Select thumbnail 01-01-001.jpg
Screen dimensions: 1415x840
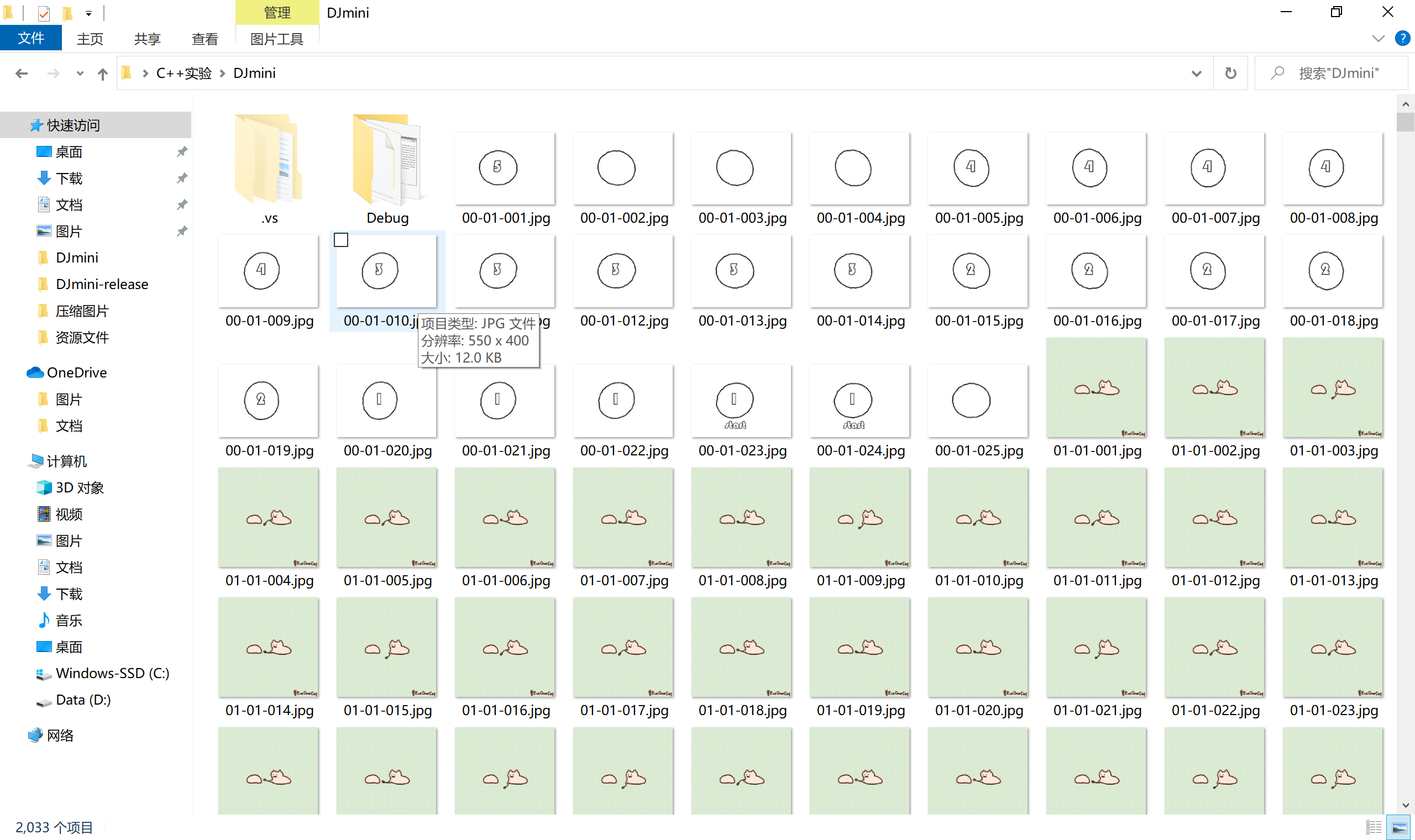1096,388
